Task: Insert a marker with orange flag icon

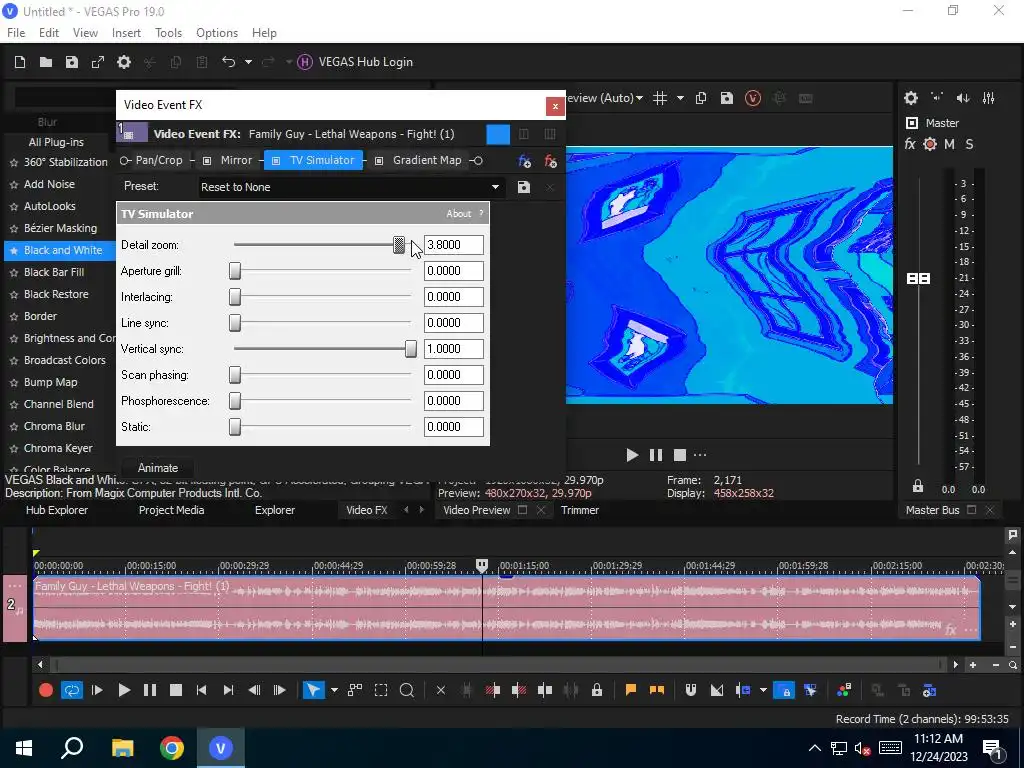Action: pos(631,690)
